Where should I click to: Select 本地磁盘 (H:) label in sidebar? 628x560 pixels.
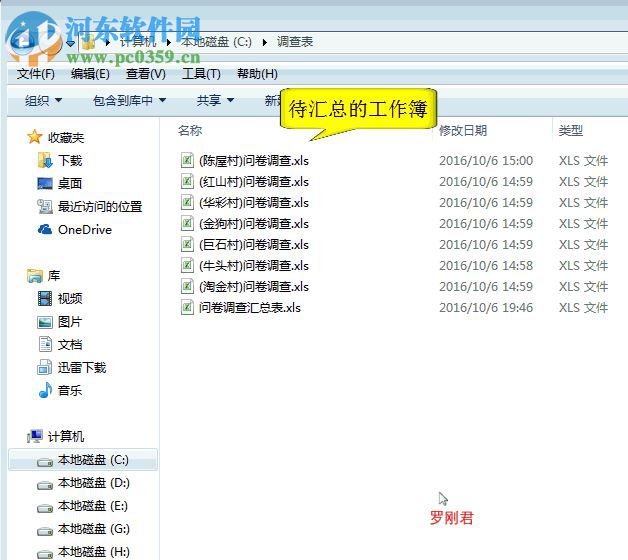[x=94, y=552]
